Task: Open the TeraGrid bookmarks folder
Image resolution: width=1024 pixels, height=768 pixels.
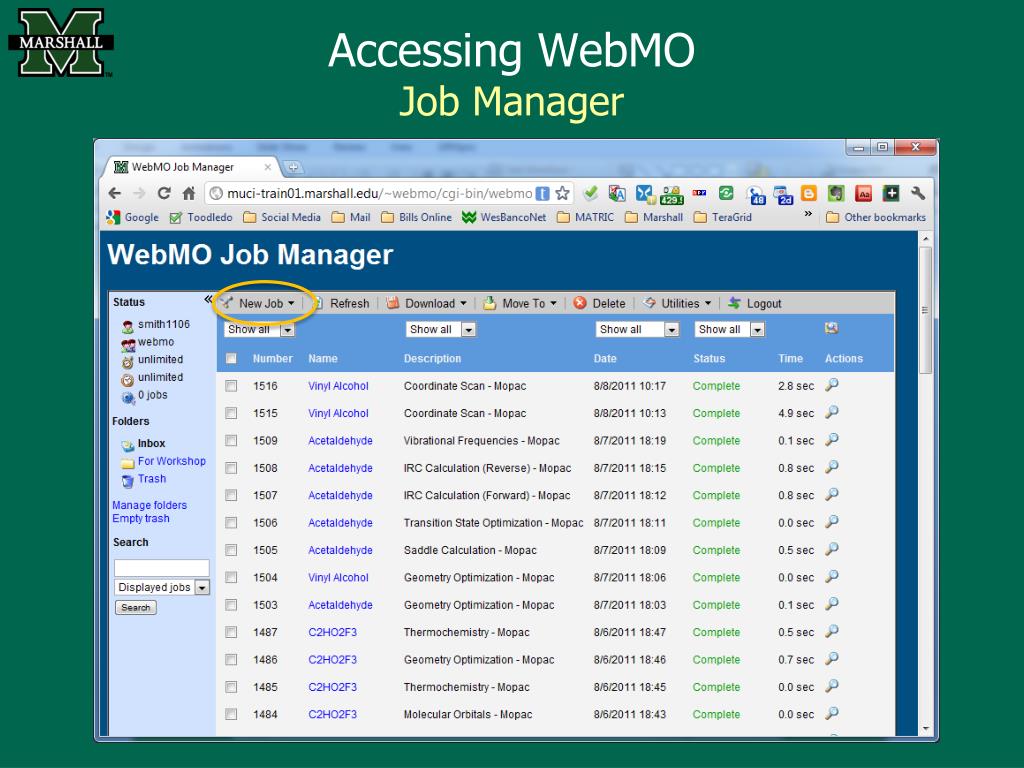Action: (x=723, y=217)
